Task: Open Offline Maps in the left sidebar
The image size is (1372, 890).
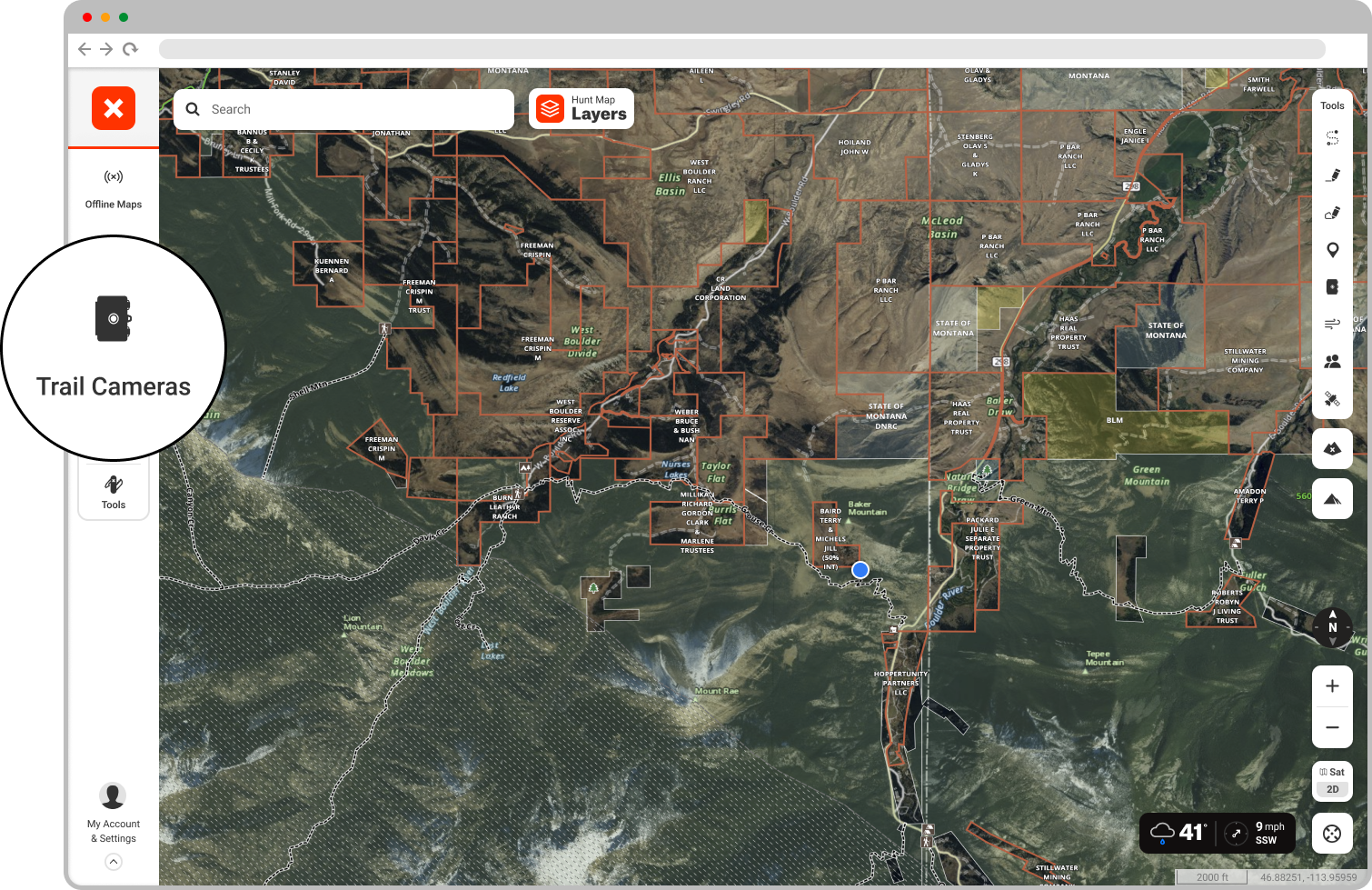Action: click(114, 189)
